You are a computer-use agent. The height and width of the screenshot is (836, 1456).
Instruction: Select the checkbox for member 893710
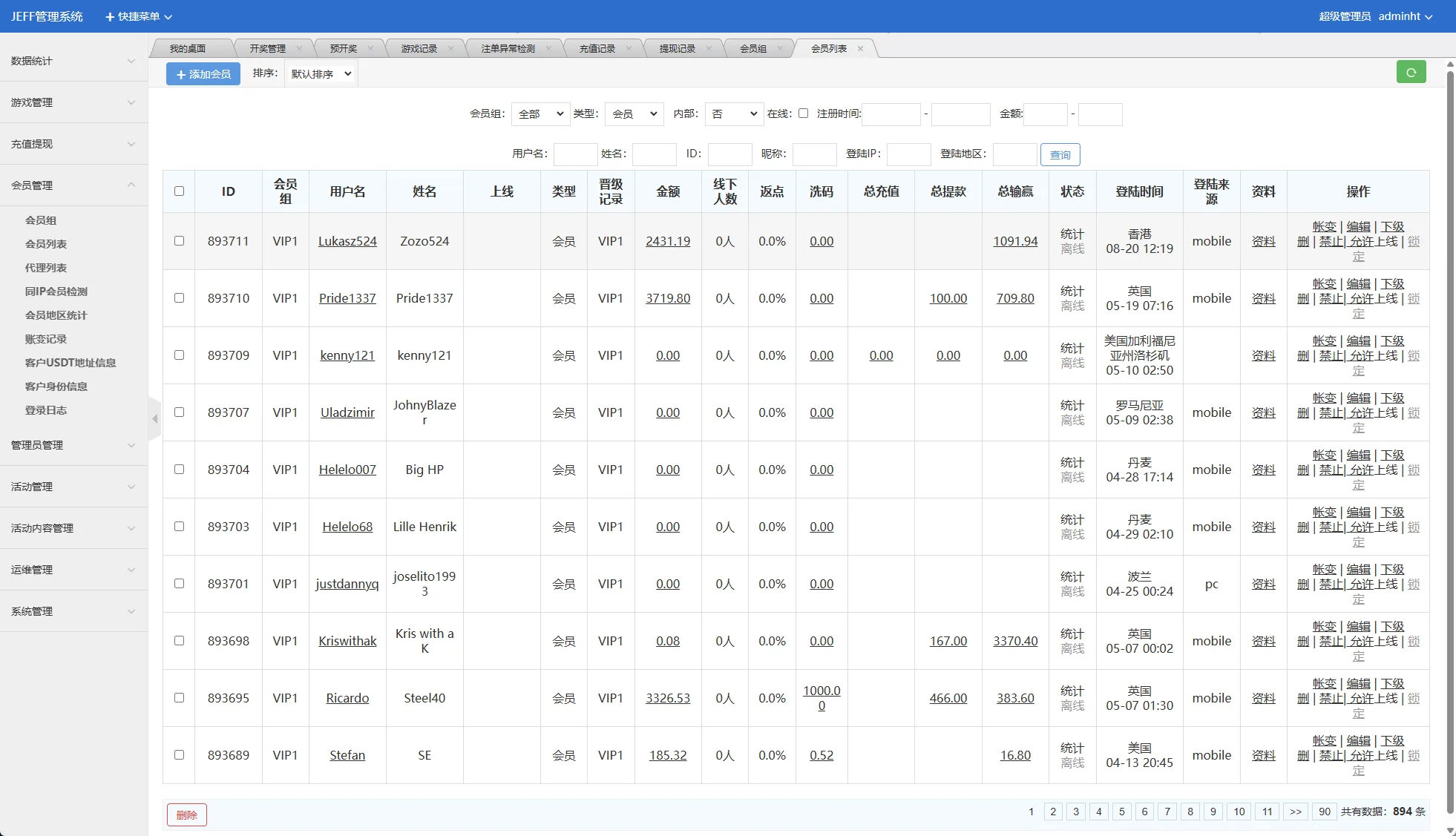(x=179, y=298)
